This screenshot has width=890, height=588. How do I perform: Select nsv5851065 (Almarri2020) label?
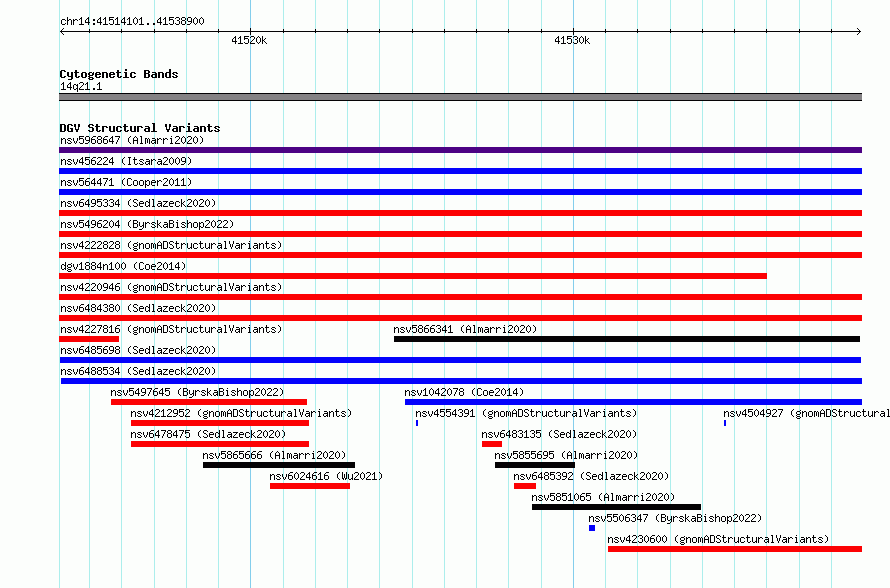tap(603, 497)
